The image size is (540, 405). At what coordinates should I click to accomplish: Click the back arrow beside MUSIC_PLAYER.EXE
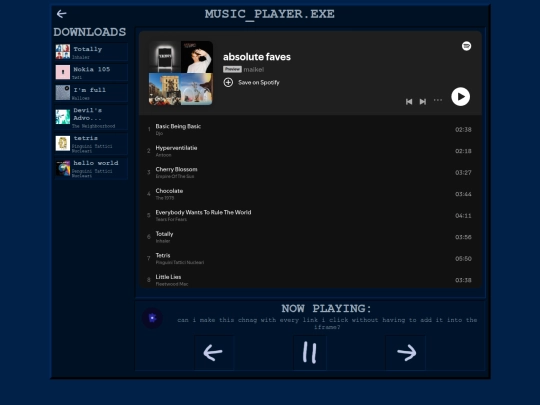click(61, 14)
